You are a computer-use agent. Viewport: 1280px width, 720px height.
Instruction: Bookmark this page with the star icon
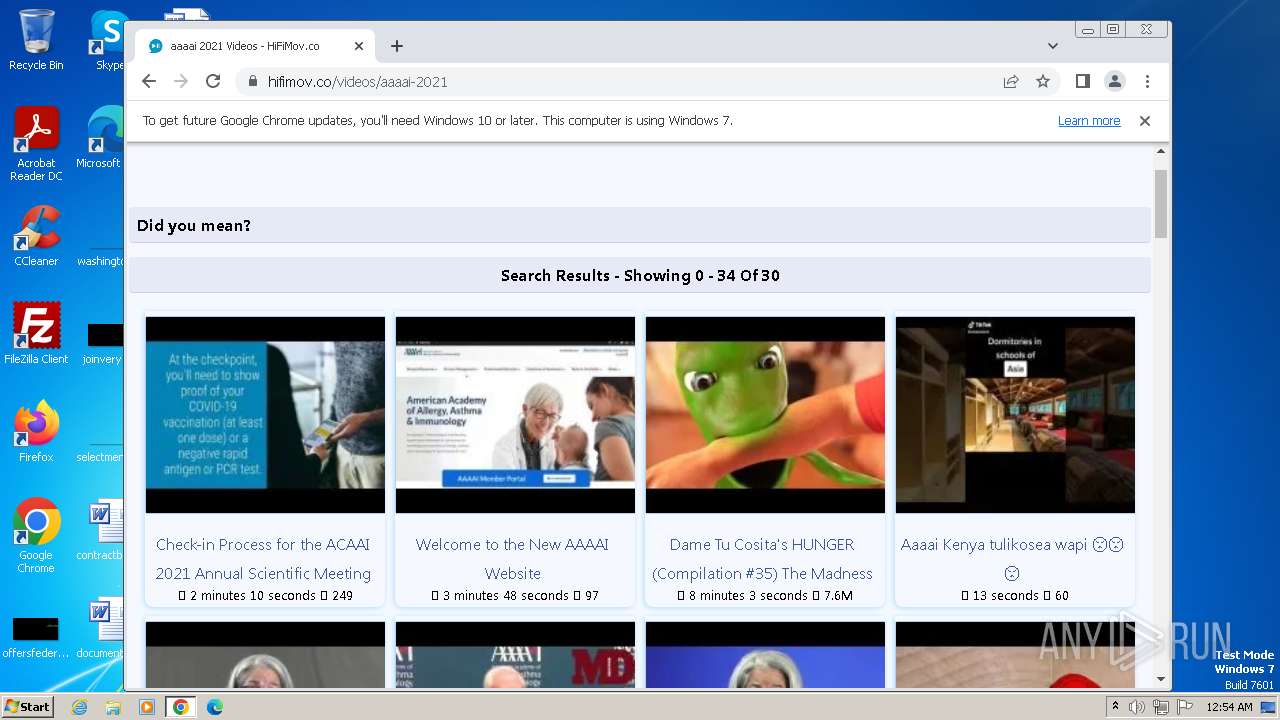tap(1043, 82)
